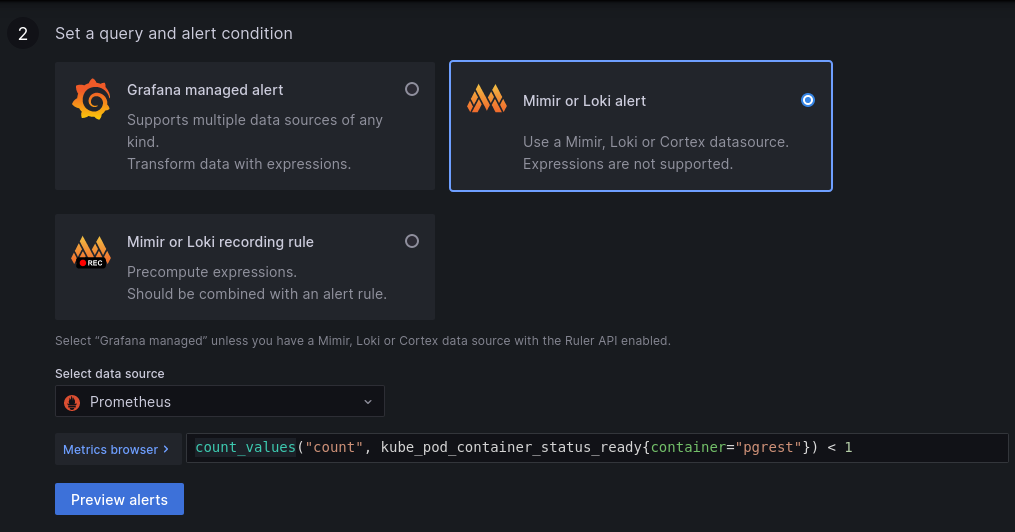Click the "Mimir or Loki alert" card title
The image size is (1015, 532).
(x=585, y=101)
